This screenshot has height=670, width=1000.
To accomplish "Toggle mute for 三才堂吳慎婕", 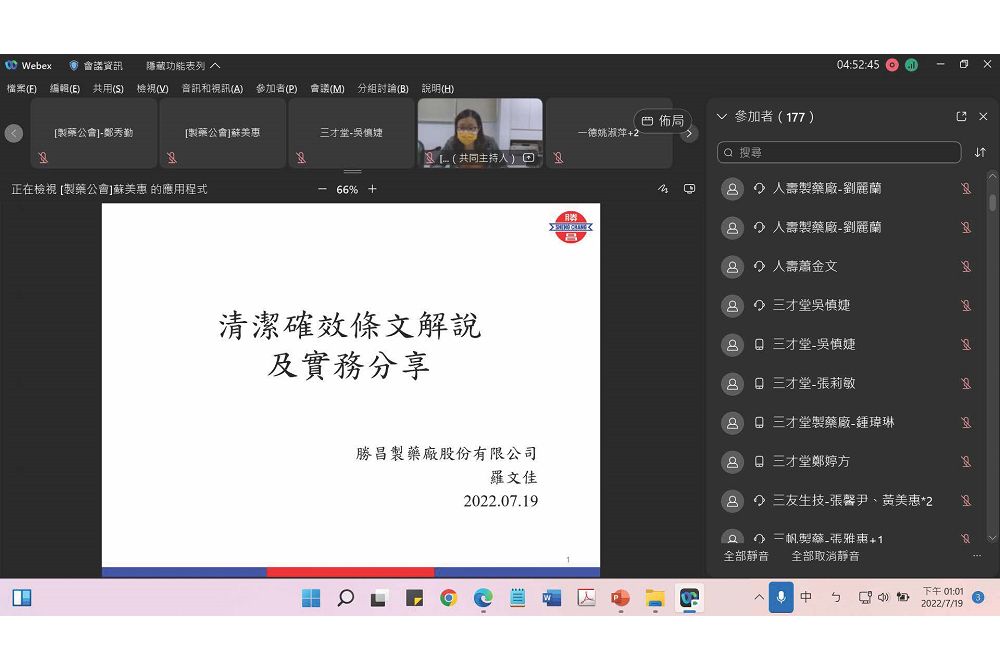I will [966, 305].
